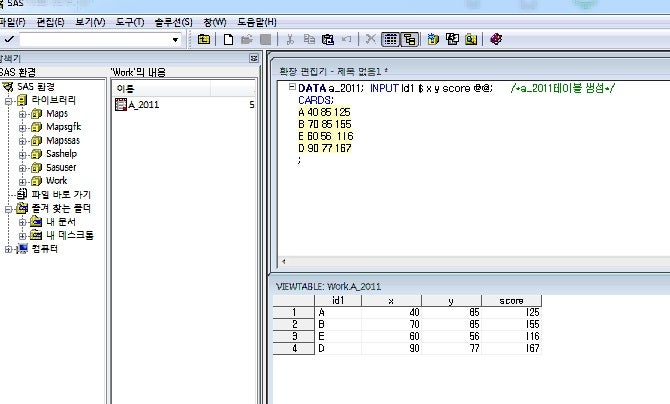Screen dimensions: 670x404
Task: Open the 솔루션(S) menu
Action: click(x=173, y=21)
